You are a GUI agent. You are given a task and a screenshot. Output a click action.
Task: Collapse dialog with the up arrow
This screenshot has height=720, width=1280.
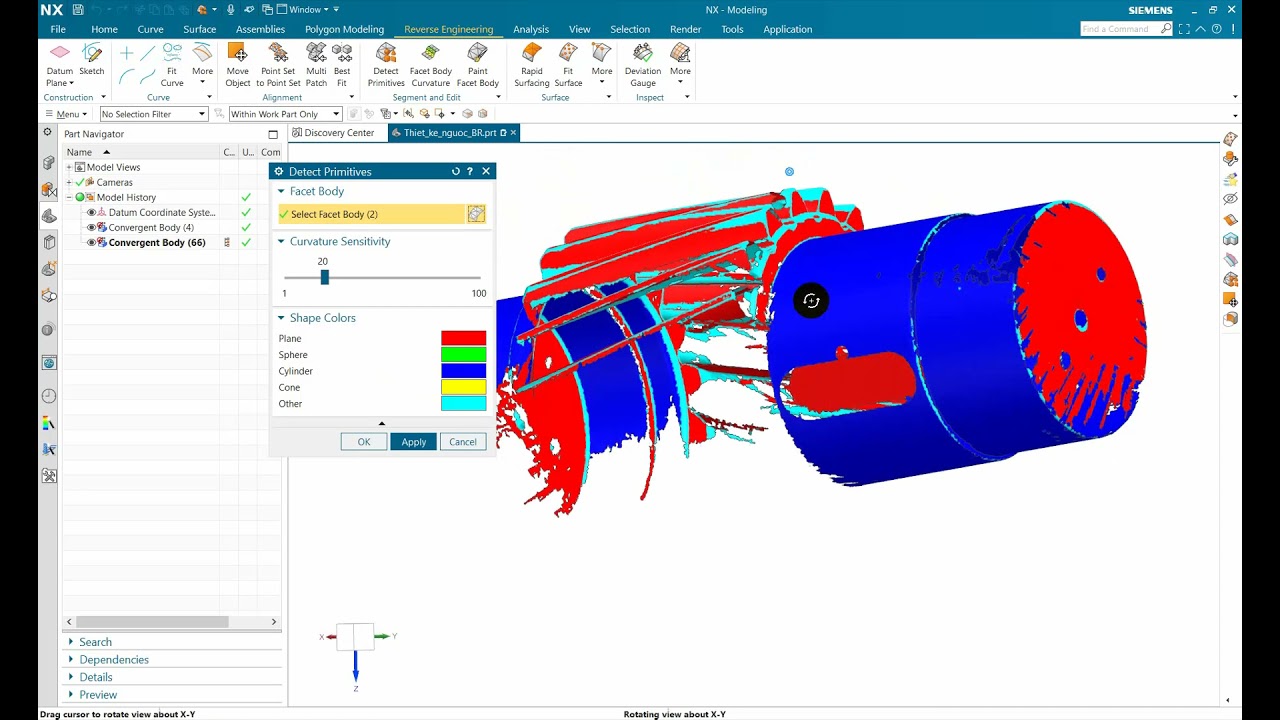point(381,424)
